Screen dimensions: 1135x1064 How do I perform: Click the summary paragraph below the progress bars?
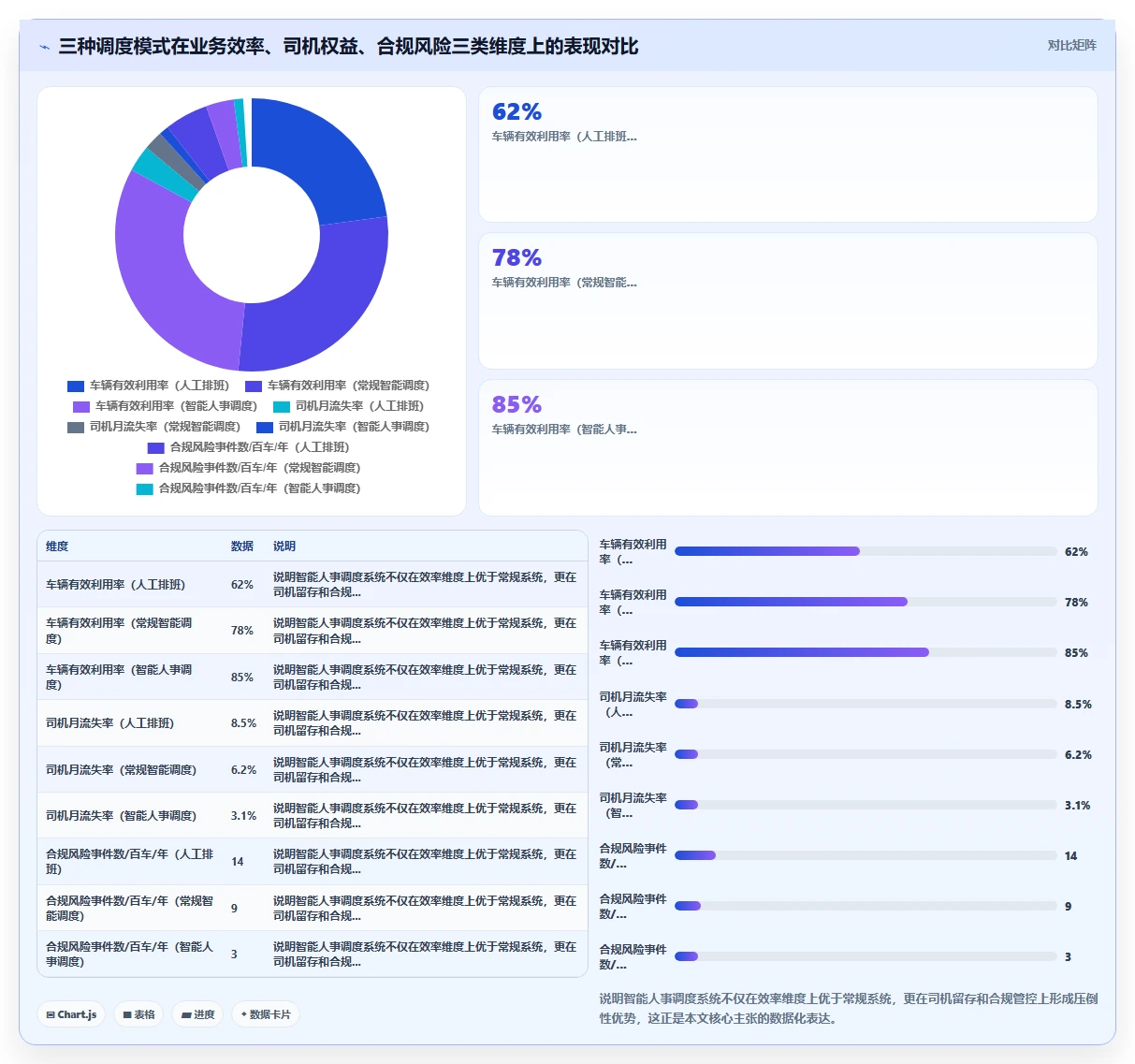[849, 1009]
